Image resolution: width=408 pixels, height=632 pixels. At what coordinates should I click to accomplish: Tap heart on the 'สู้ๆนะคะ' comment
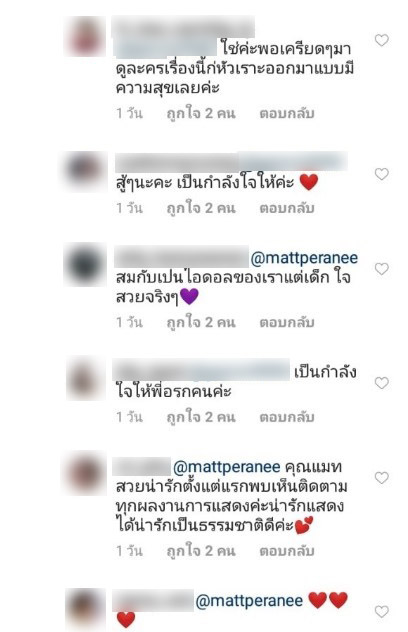381,174
